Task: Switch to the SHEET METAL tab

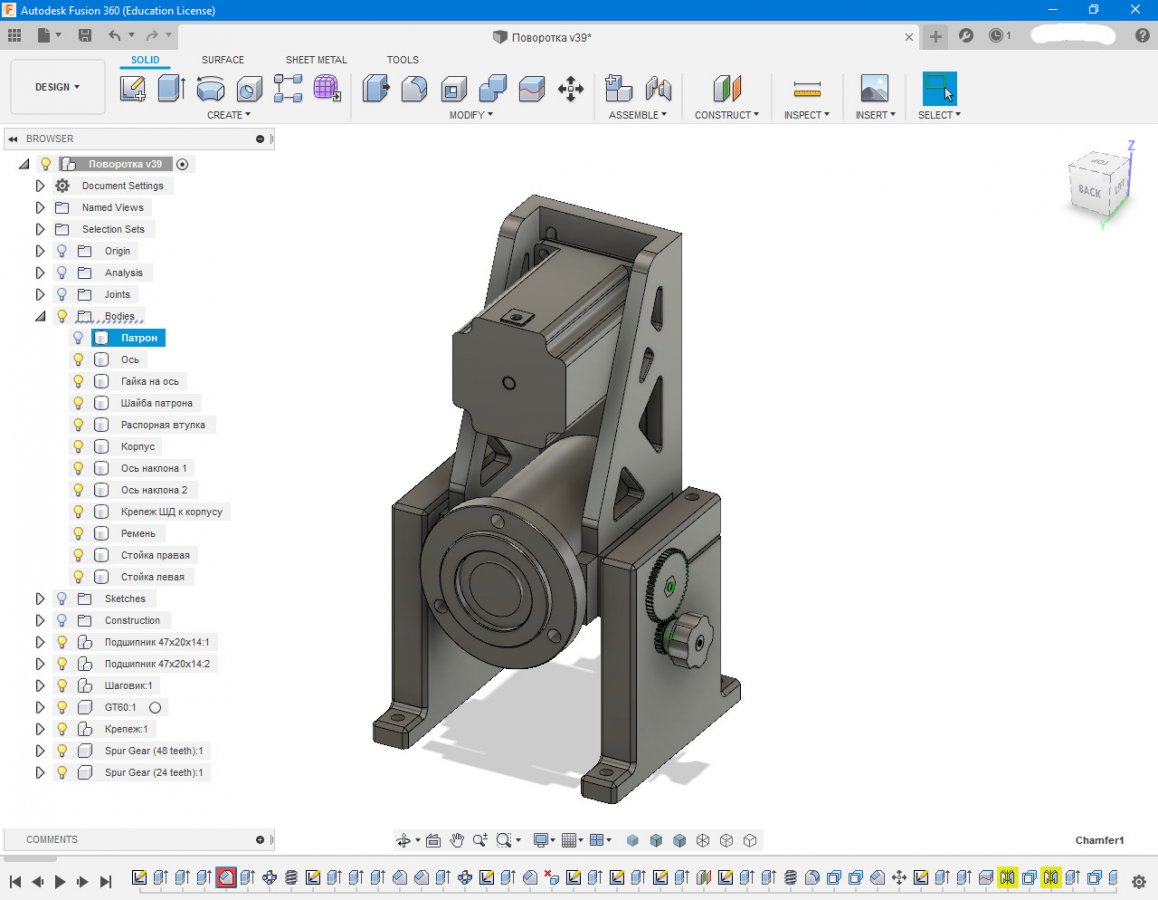Action: coord(316,60)
